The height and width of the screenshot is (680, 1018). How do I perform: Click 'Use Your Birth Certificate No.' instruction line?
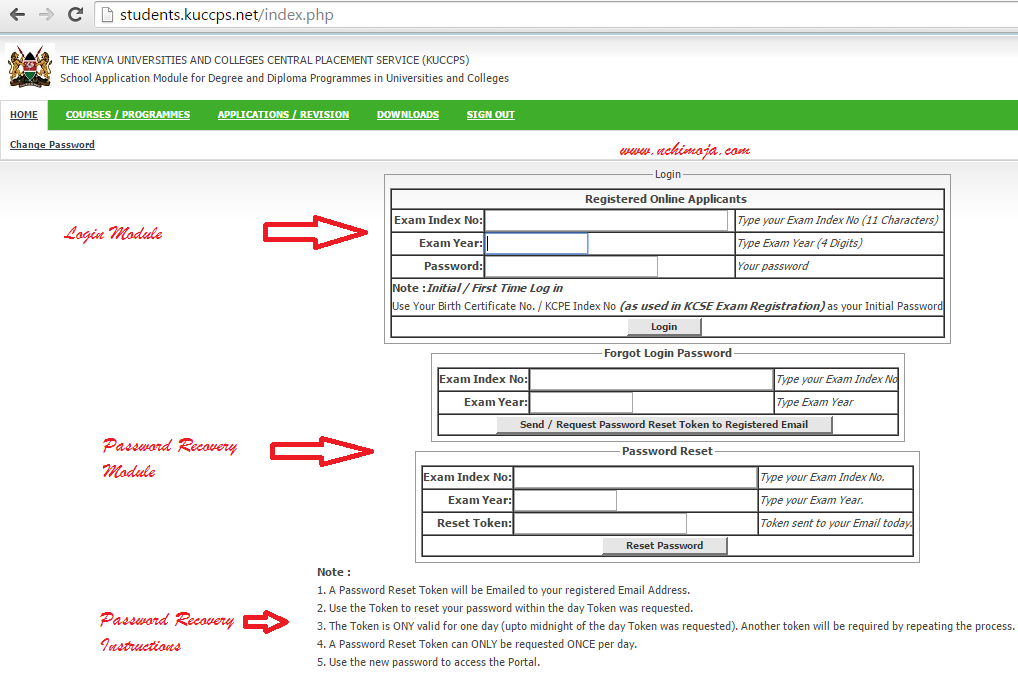(x=667, y=306)
